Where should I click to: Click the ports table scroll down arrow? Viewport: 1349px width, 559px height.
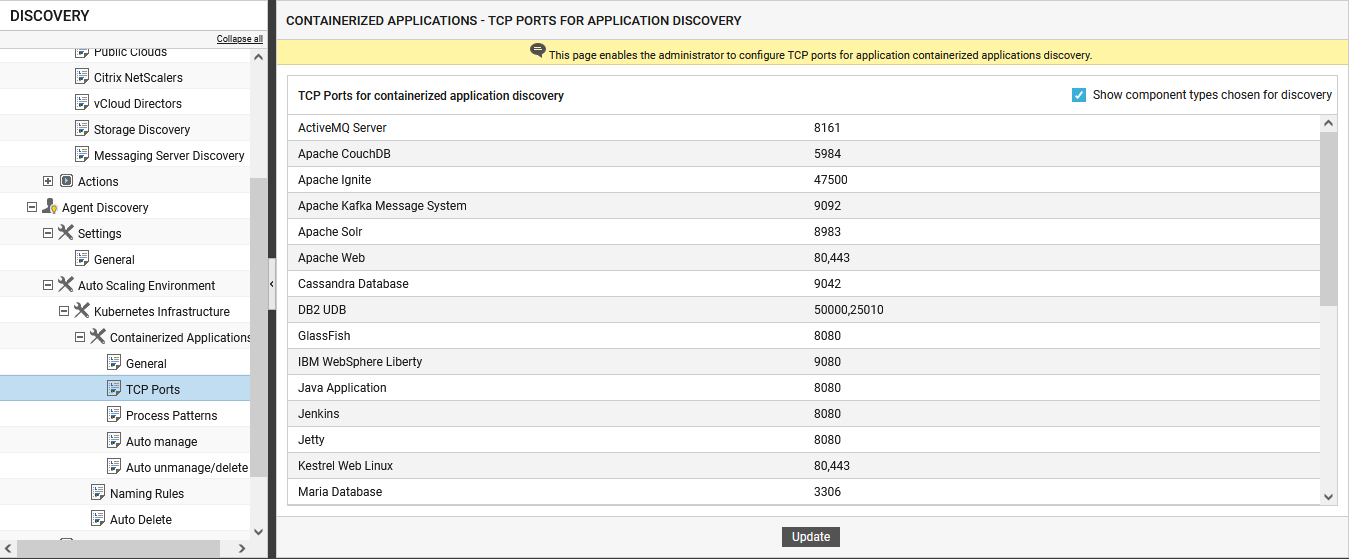tap(1328, 496)
